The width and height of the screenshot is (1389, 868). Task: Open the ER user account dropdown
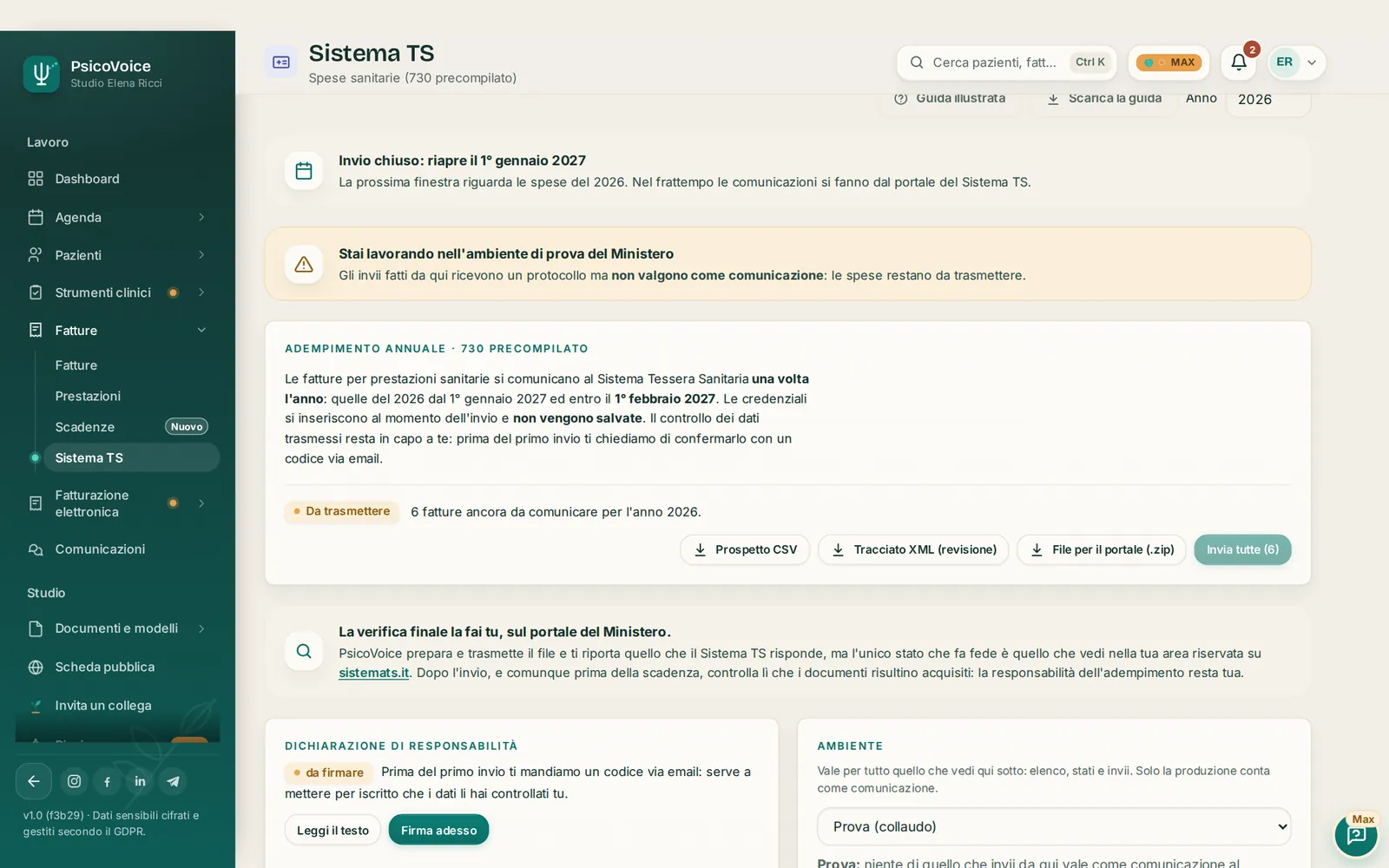[1297, 62]
